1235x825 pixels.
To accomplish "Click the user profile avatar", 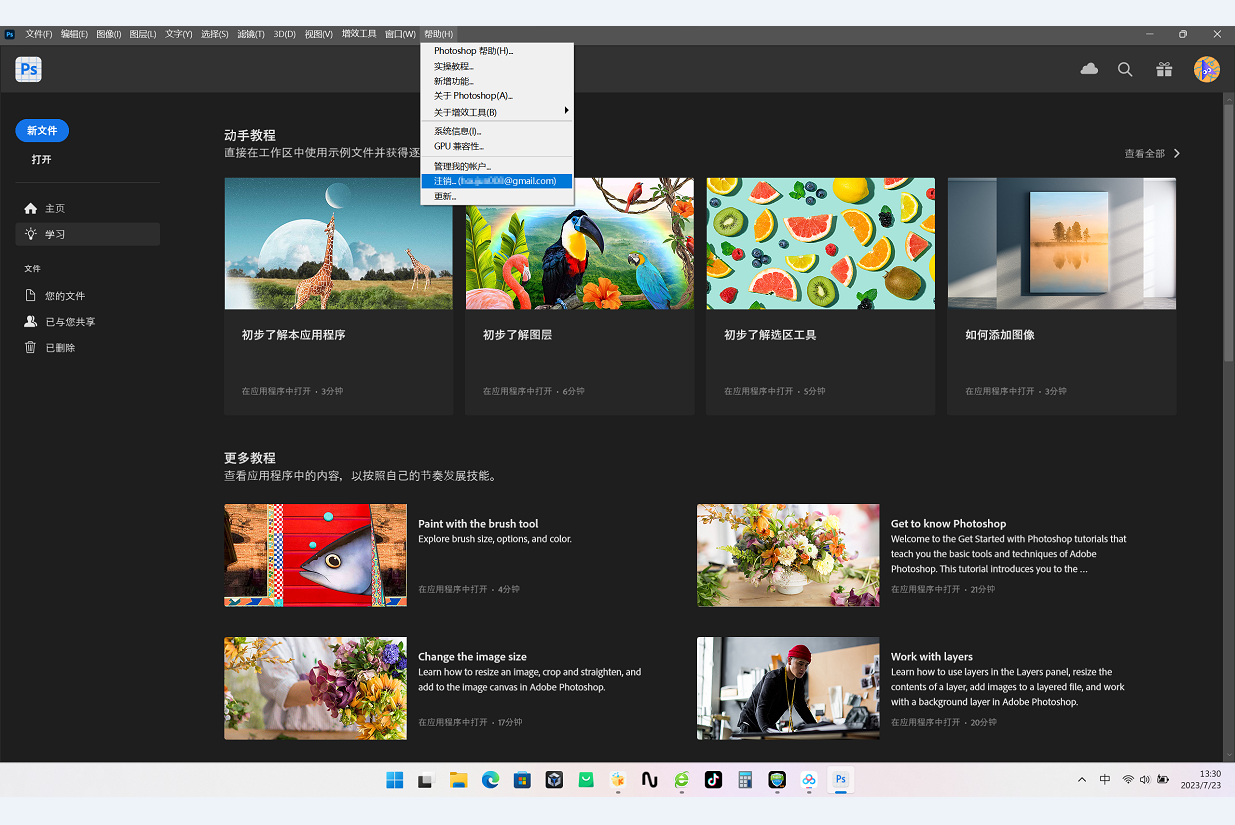I will coord(1206,69).
